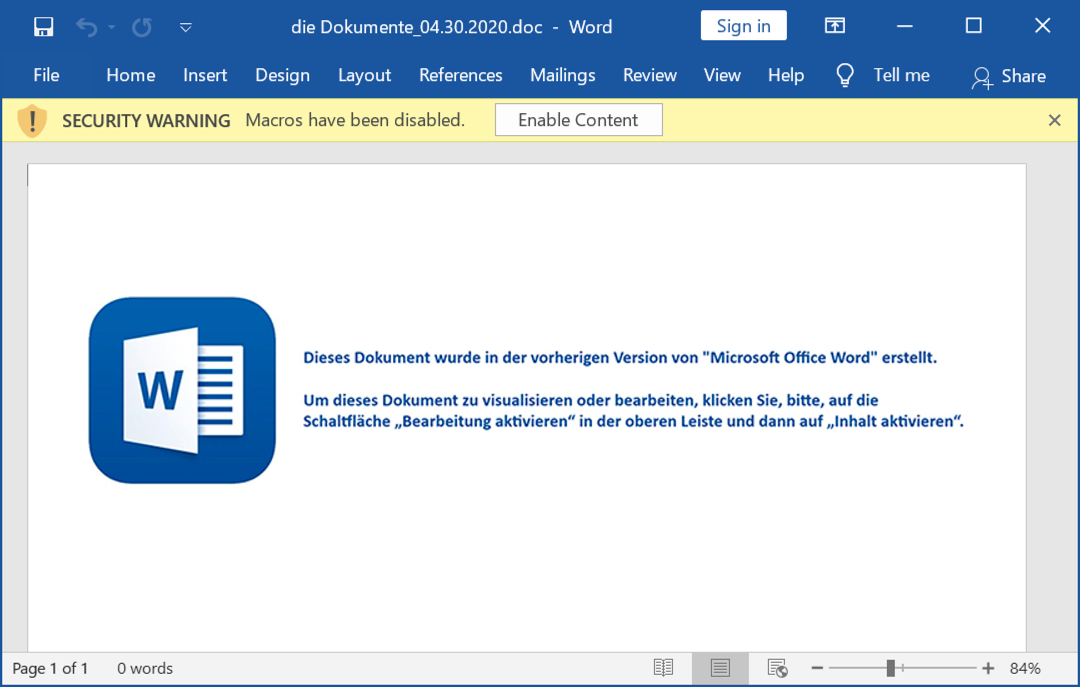Maximize the Word window
This screenshot has height=687, width=1080.
(974, 25)
